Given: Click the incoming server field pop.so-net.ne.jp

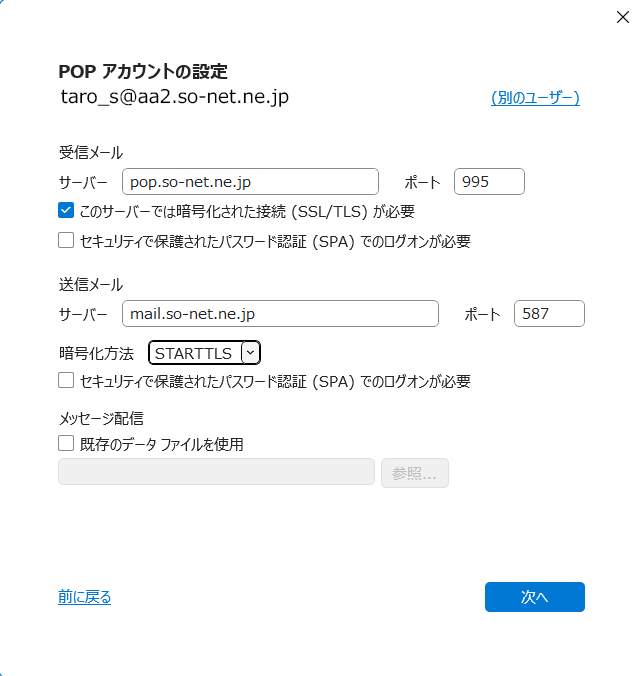Looking at the screenshot, I should point(250,181).
